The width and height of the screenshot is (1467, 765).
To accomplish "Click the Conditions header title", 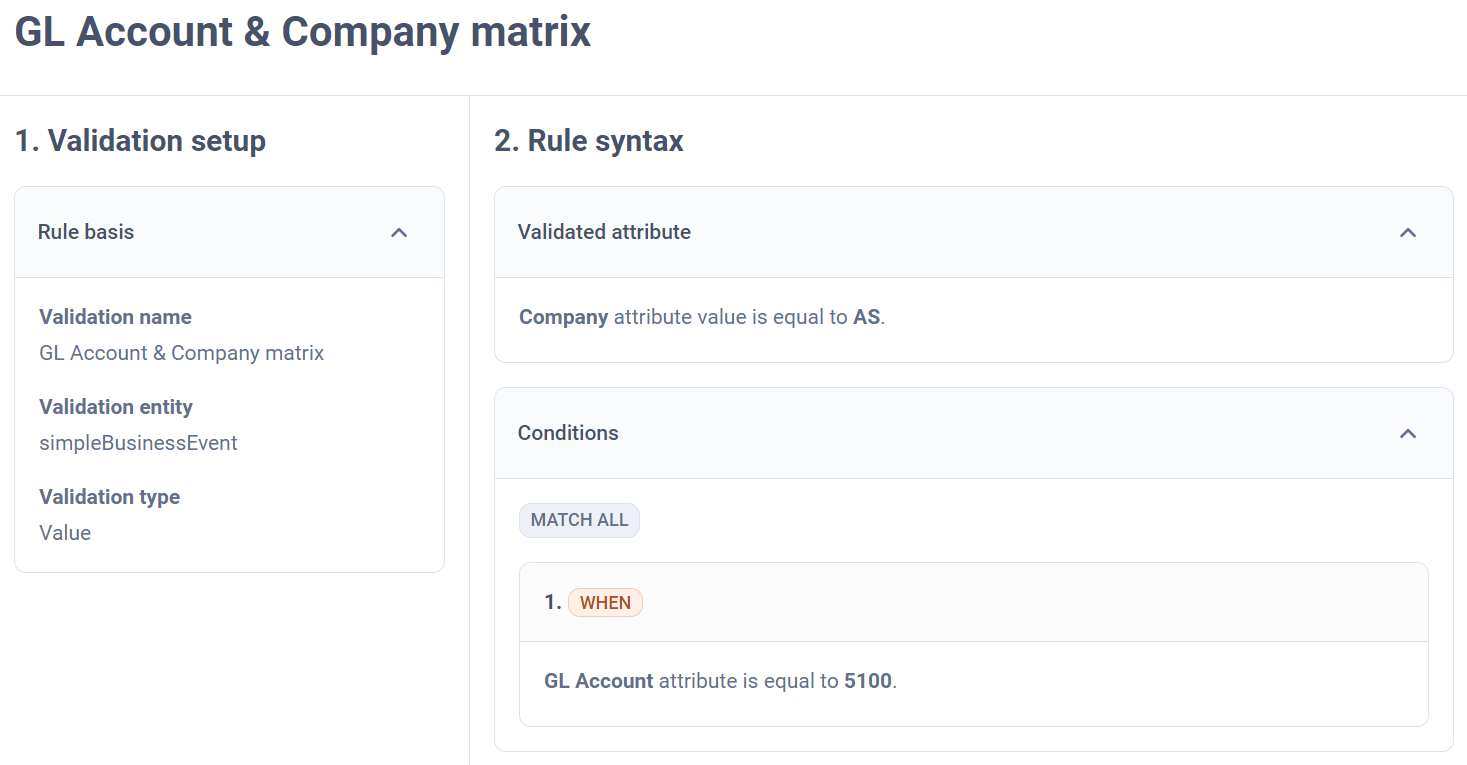I will 568,433.
